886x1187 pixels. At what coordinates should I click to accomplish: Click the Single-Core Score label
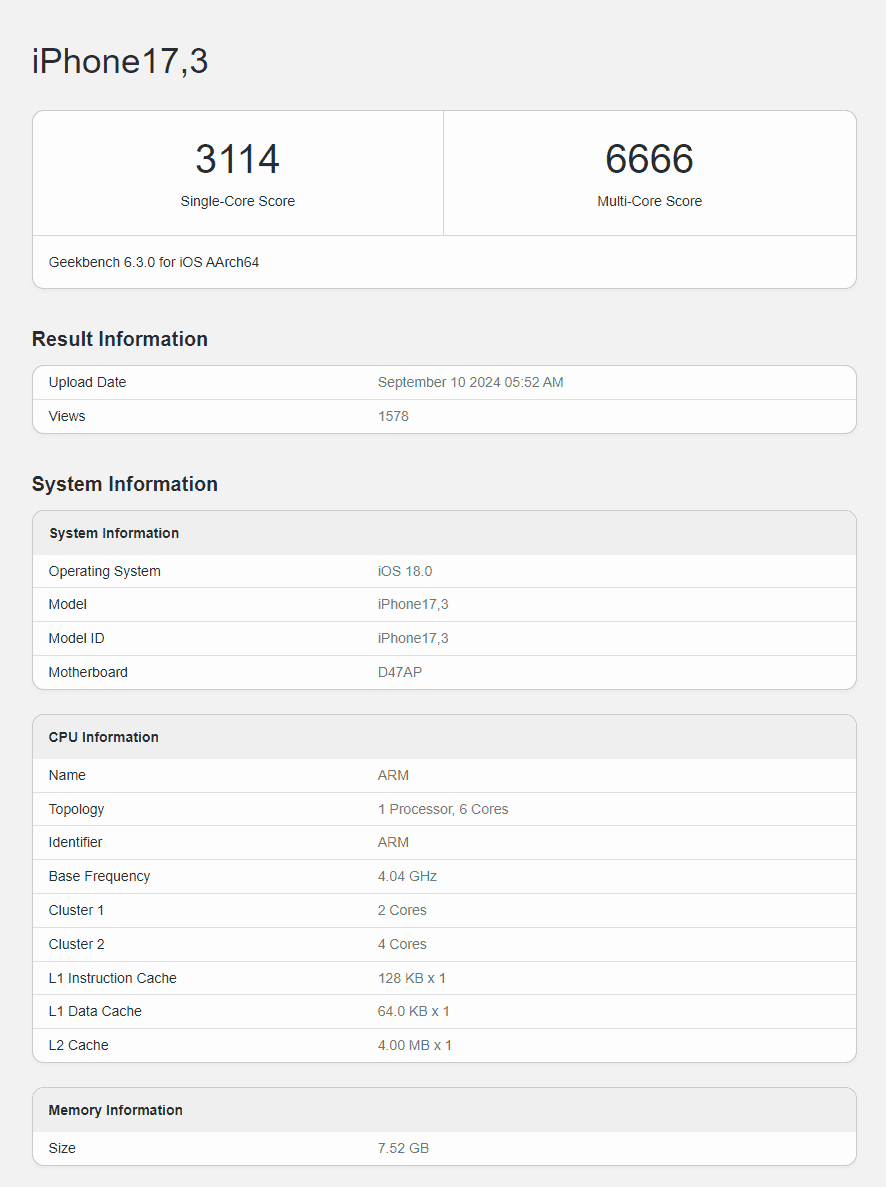237,201
